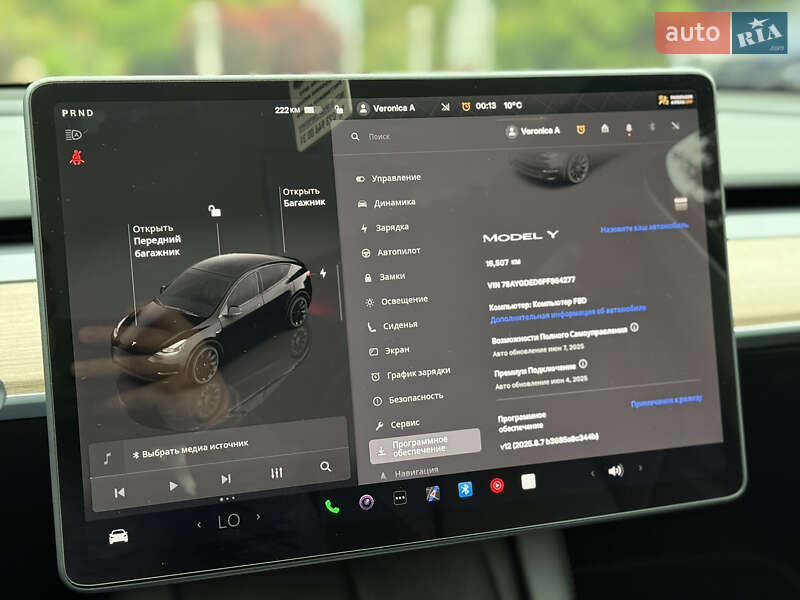Tap the red seatbelt warning icon
The height and width of the screenshot is (600, 800).
coord(77,158)
